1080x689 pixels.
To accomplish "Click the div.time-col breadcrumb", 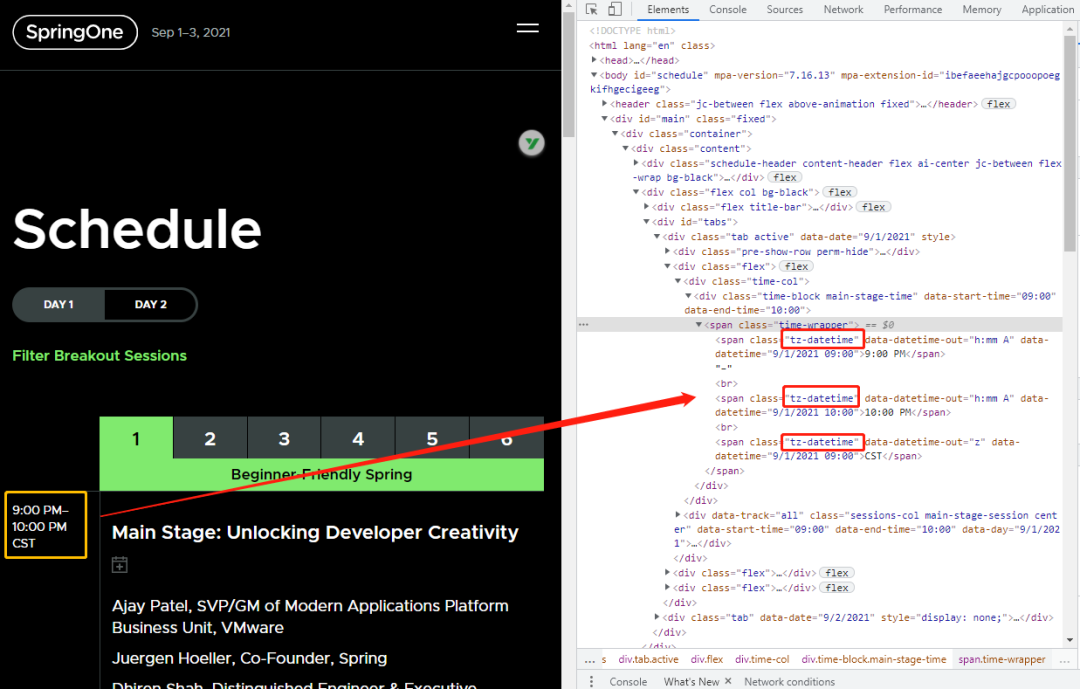I will tap(762, 660).
